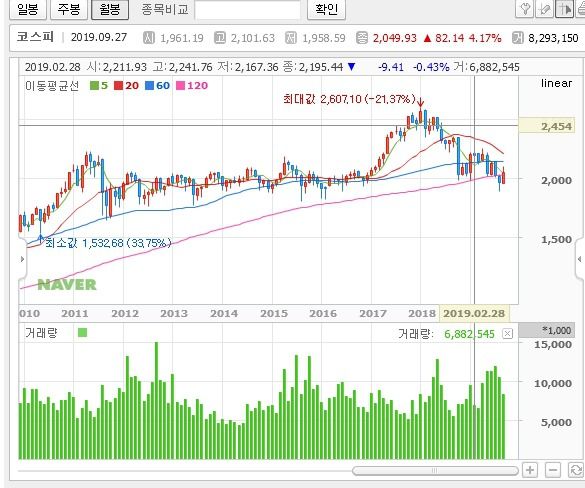The image size is (585, 488).
Task: Click the 2011 year axis label
Action: pos(75,313)
